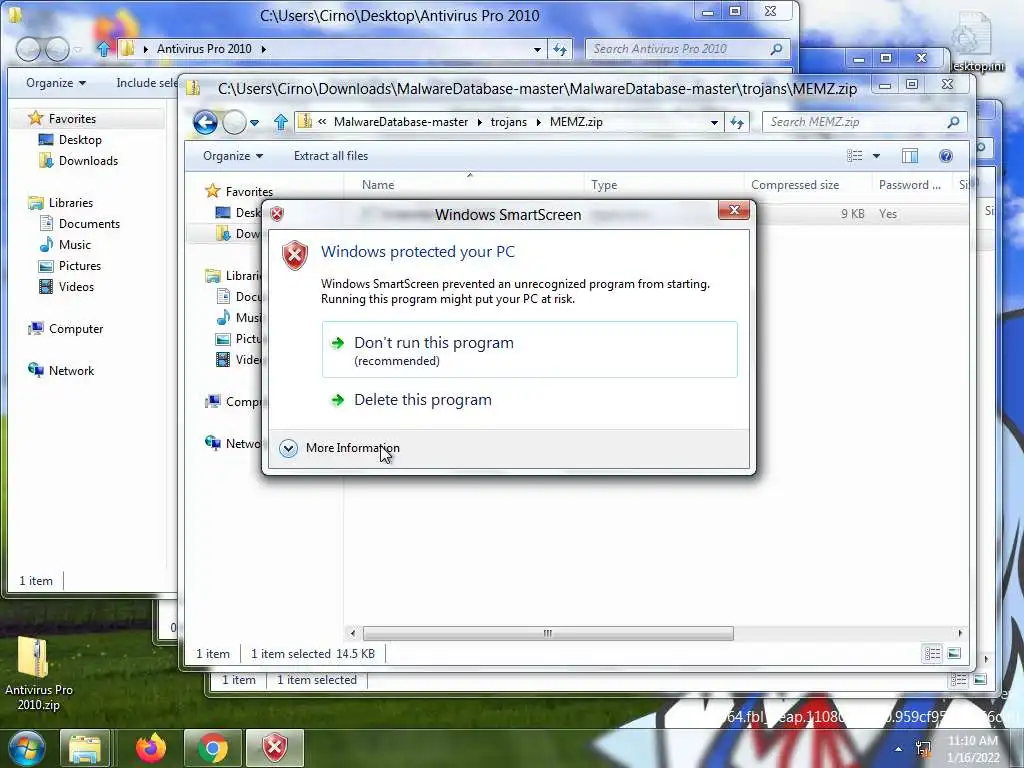Switch to large icons view in MEMZ.zip status bar
Screen dimensions: 1024x768
[954, 654]
